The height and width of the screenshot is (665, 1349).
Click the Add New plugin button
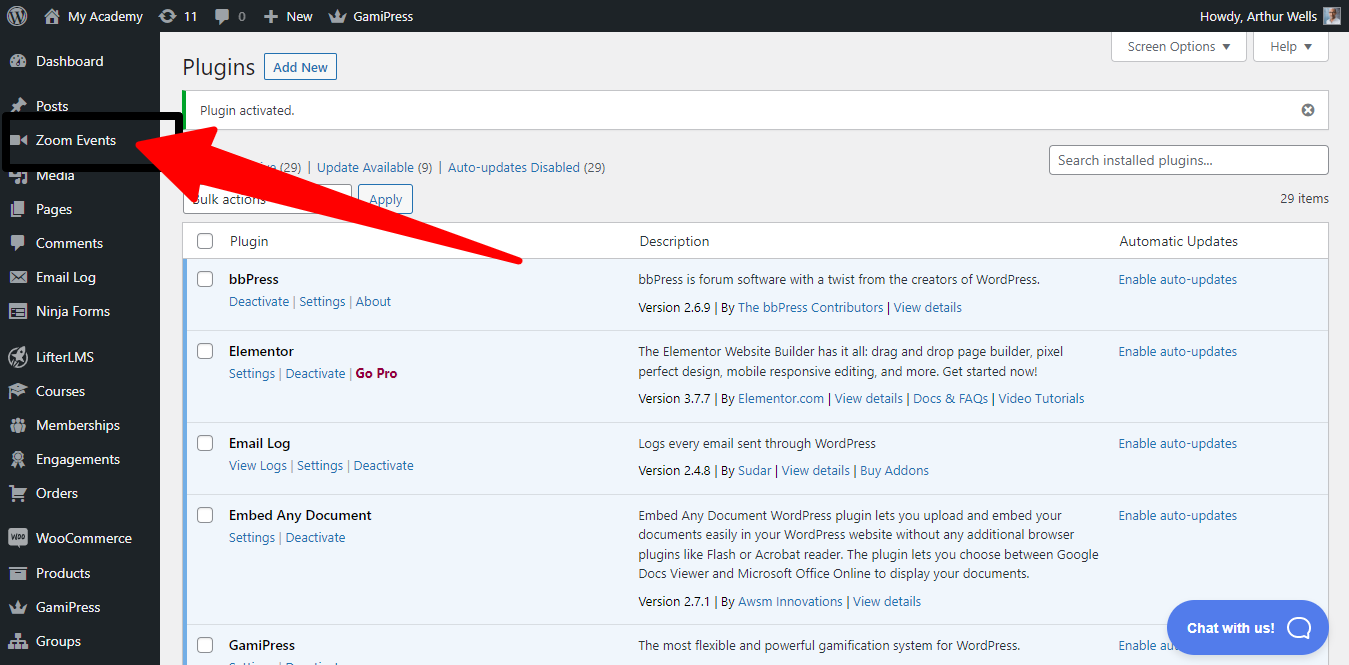pos(300,67)
